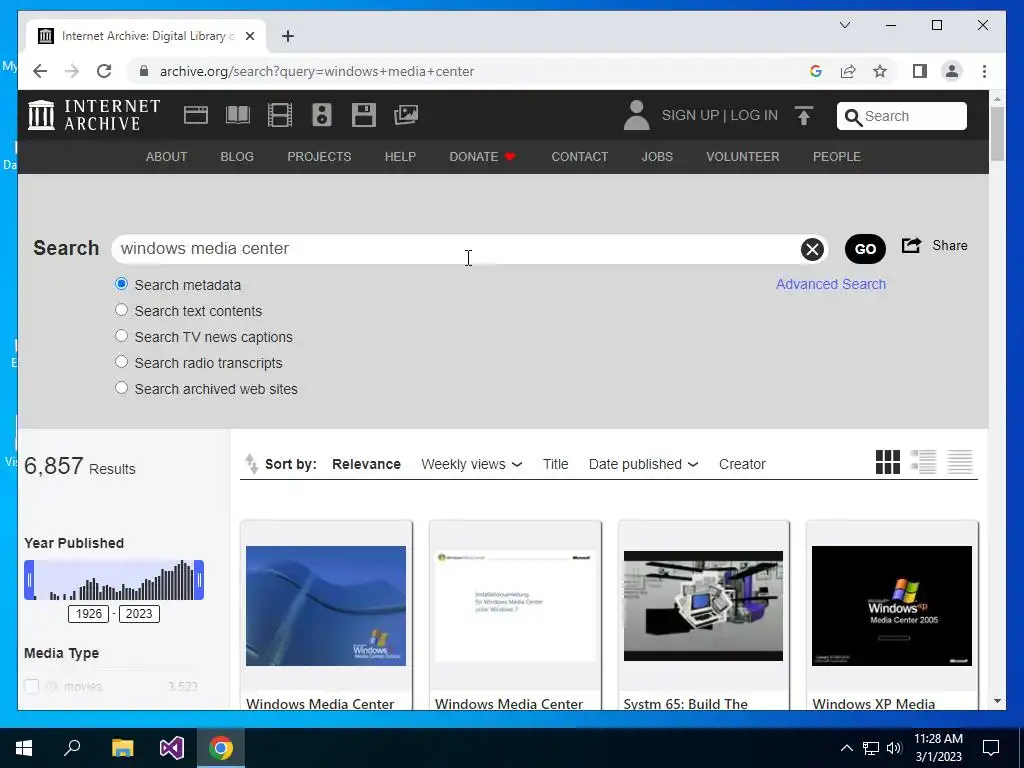Open the JOBS menu item
Viewport: 1024px width, 768px height.
click(657, 157)
